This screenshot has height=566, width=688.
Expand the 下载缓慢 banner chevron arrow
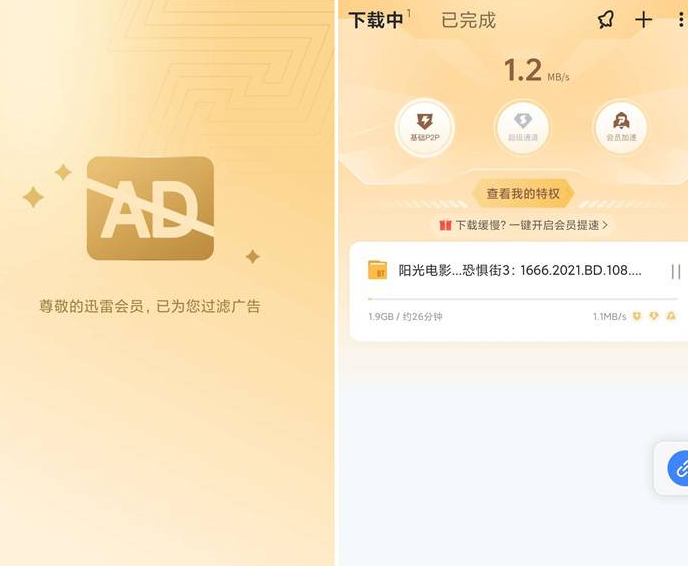pyautogui.click(x=605, y=225)
